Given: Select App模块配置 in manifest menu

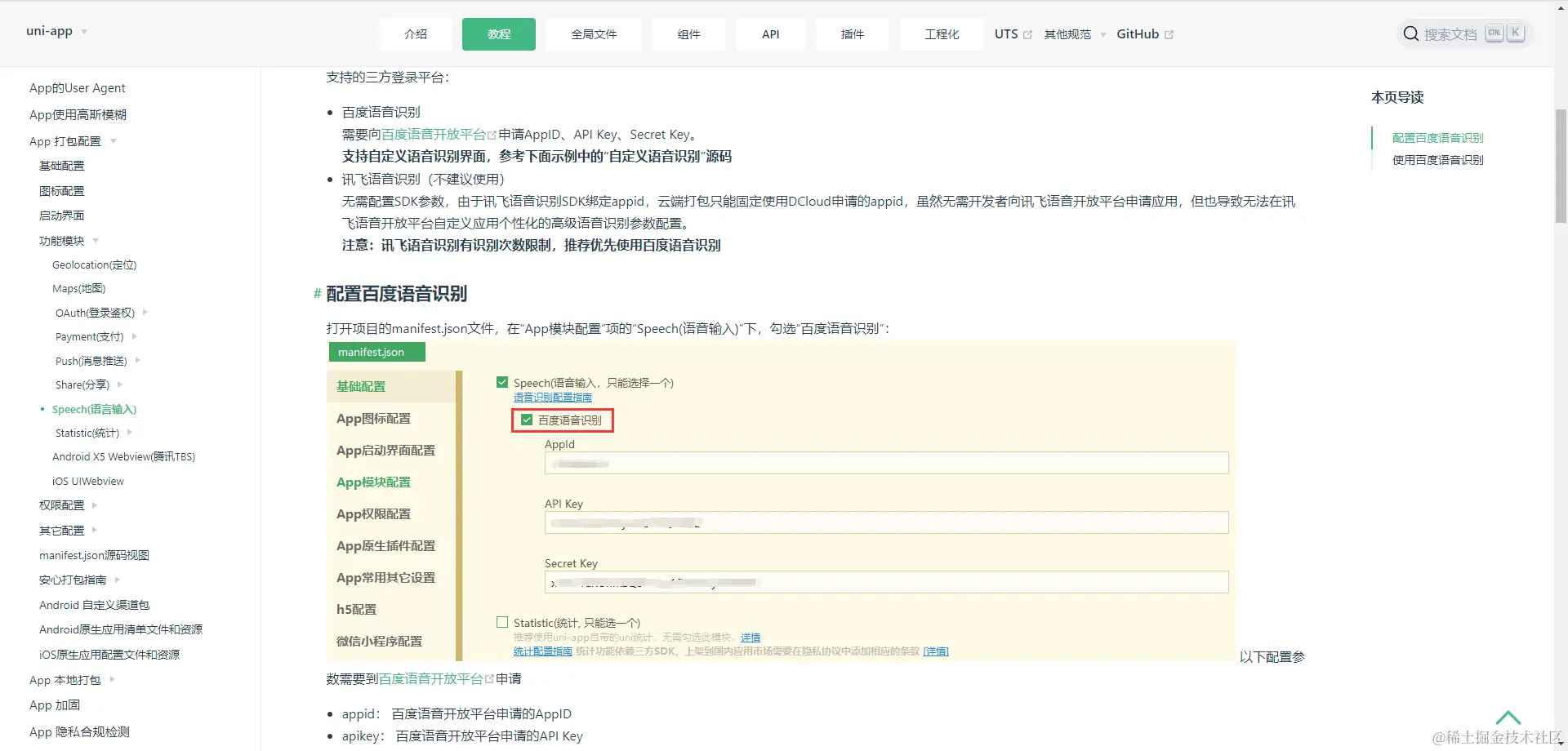Looking at the screenshot, I should click(373, 482).
